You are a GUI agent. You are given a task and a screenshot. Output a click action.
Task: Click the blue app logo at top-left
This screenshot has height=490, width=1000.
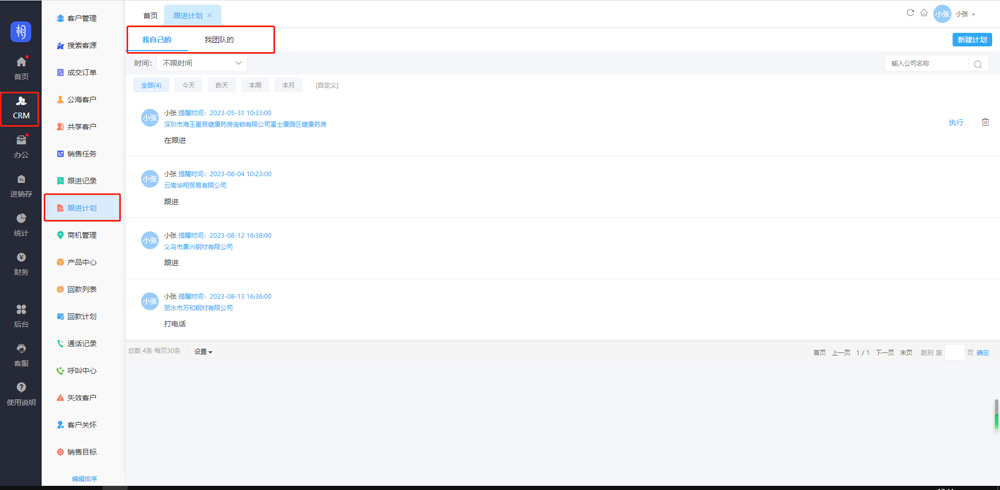click(x=21, y=31)
